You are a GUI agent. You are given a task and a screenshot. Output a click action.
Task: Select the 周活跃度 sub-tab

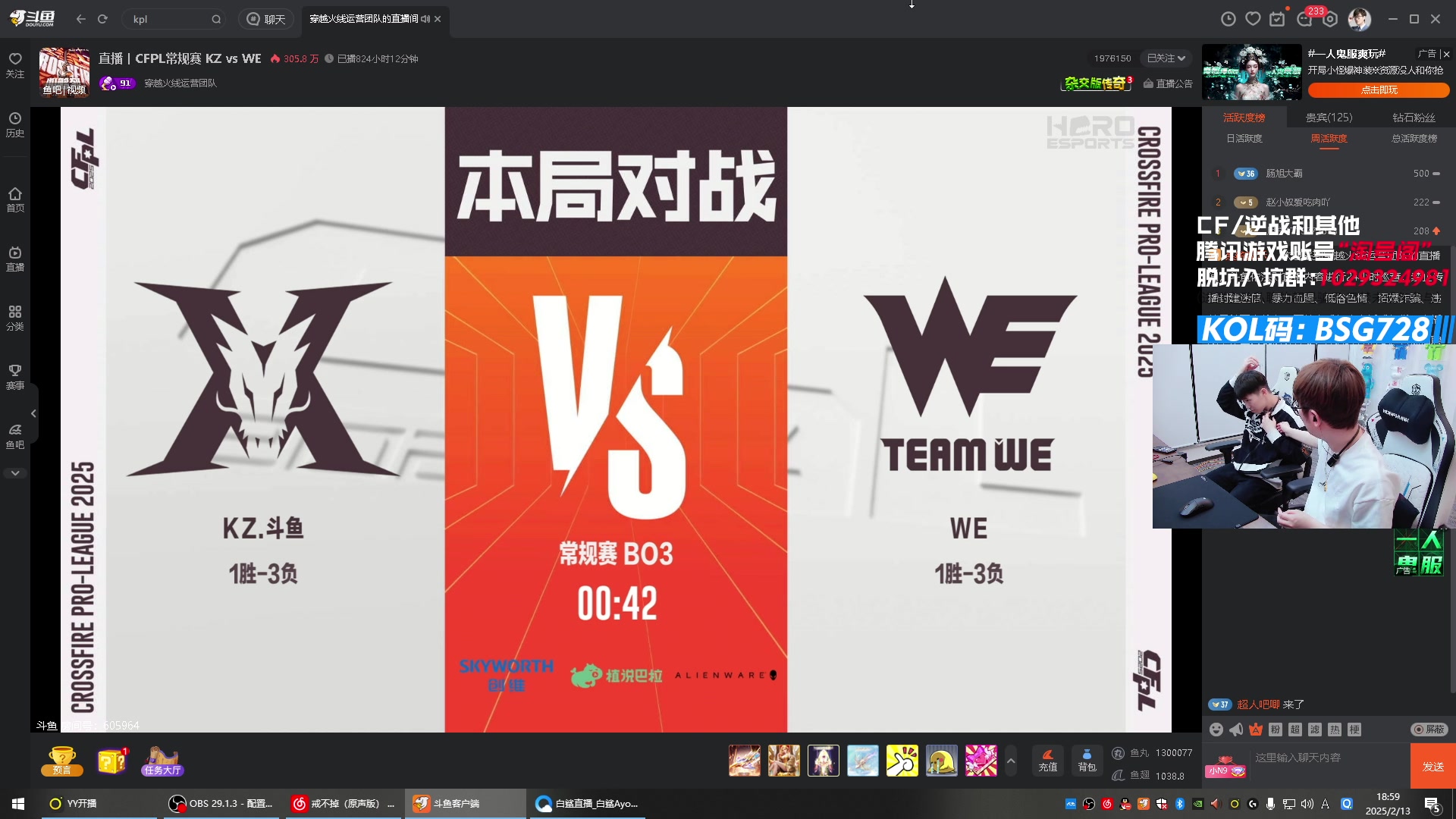coord(1329,139)
